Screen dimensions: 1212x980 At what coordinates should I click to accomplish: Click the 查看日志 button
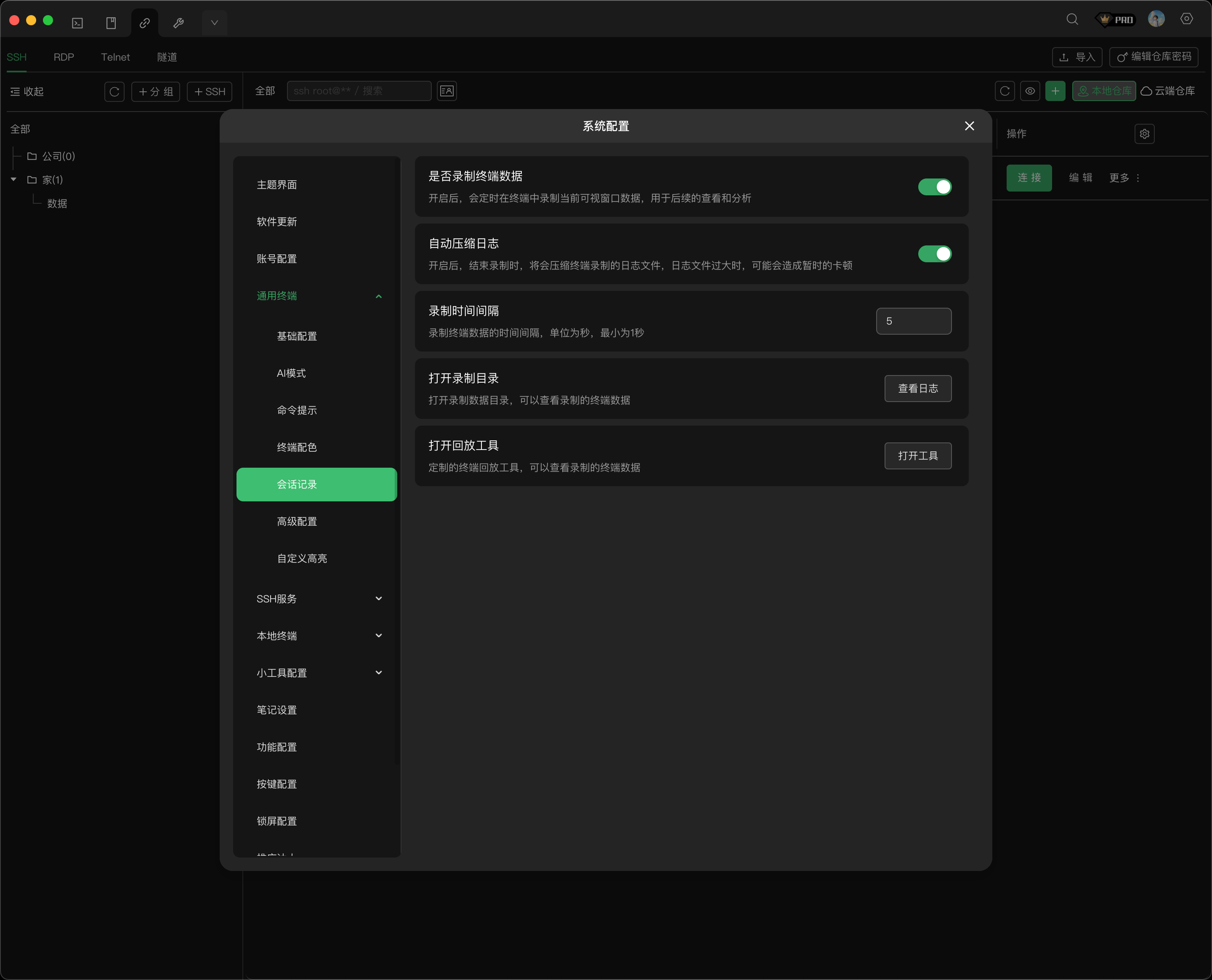point(917,389)
